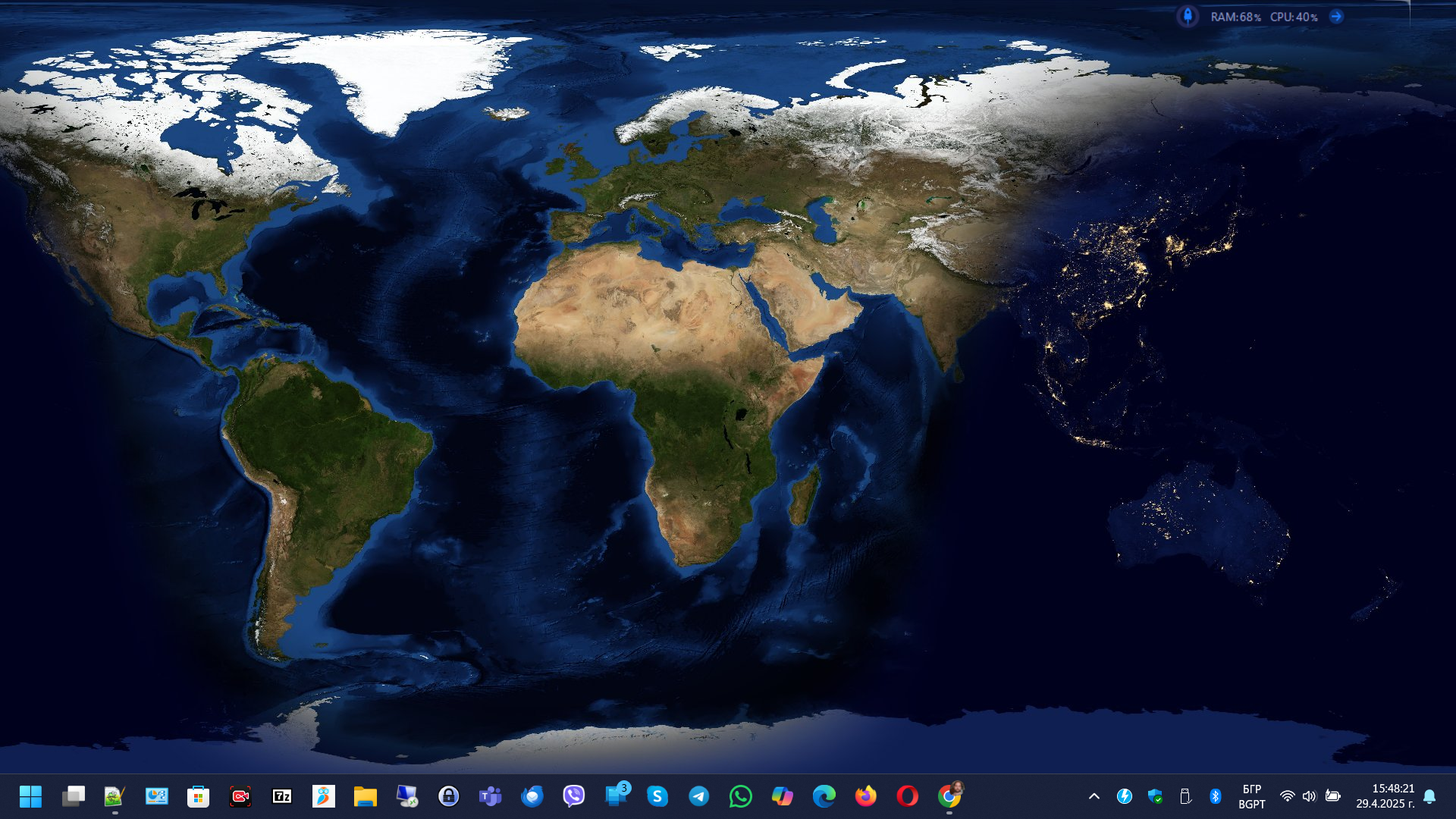
Task: Open Wi-Fi network settings tray icon
Action: [x=1287, y=796]
